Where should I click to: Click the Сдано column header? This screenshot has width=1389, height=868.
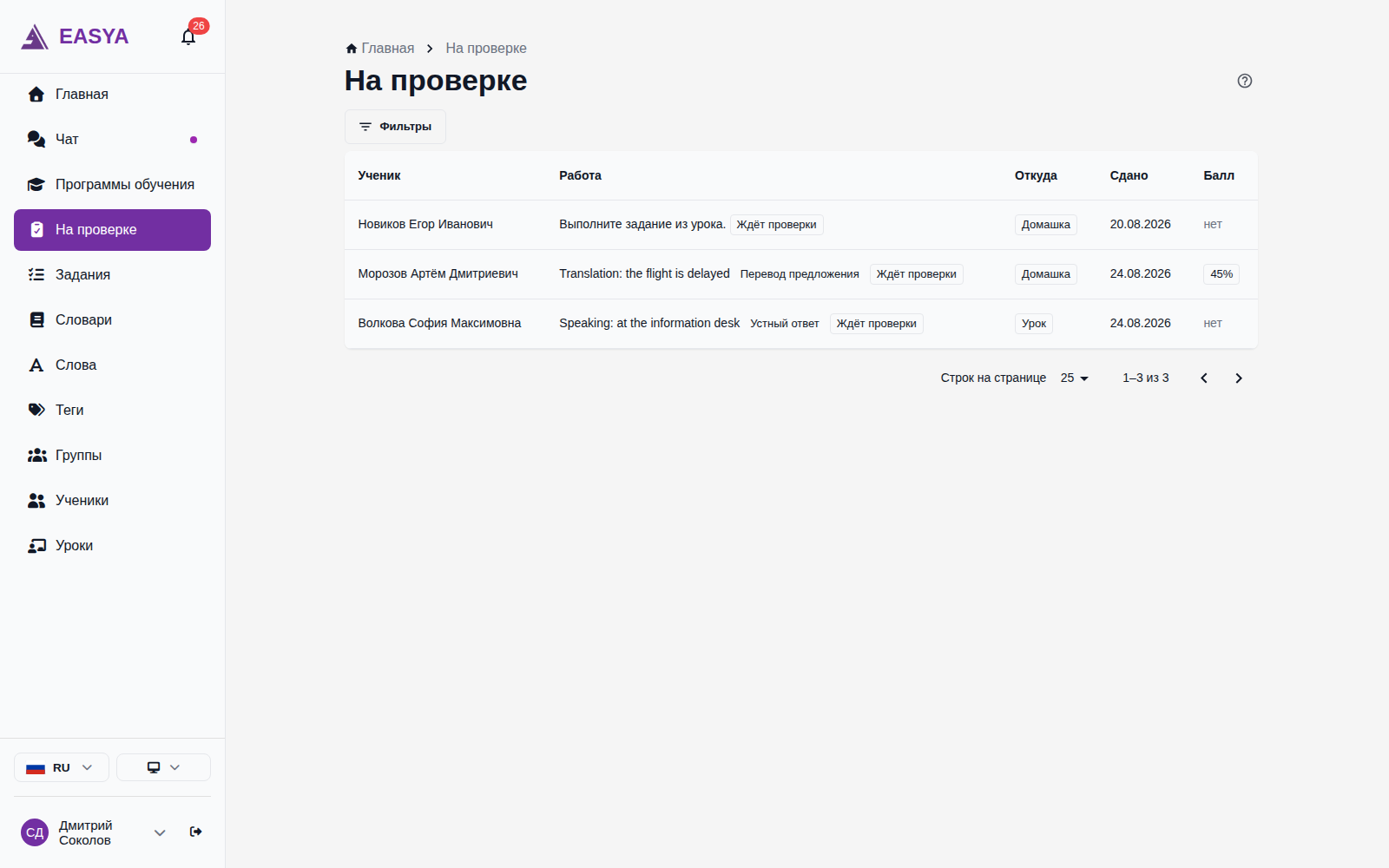click(x=1129, y=176)
